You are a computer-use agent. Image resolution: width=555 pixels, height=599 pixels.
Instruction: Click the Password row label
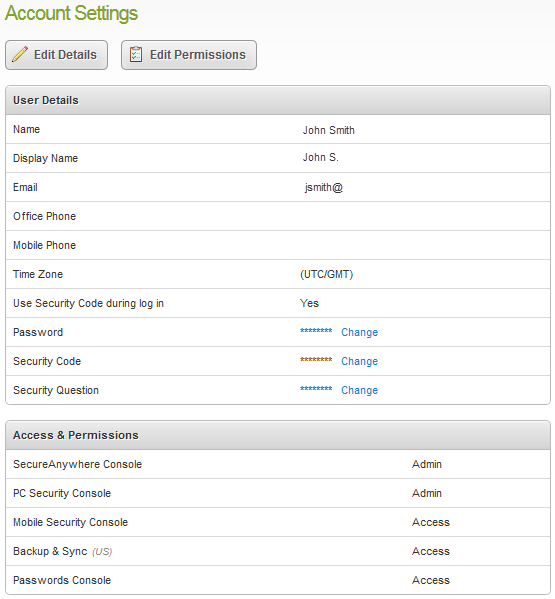[38, 332]
